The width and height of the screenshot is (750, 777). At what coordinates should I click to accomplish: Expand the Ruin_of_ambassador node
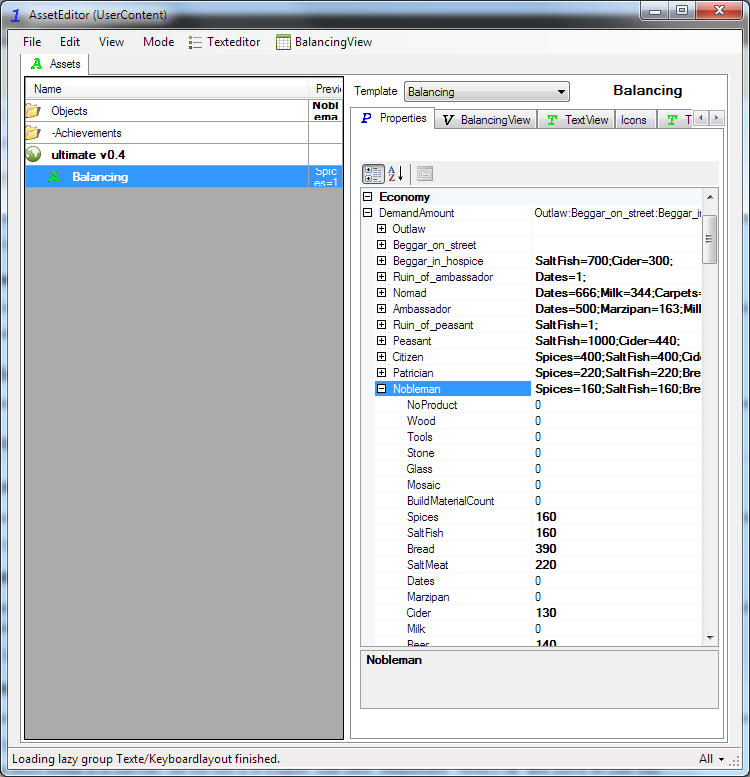[381, 277]
